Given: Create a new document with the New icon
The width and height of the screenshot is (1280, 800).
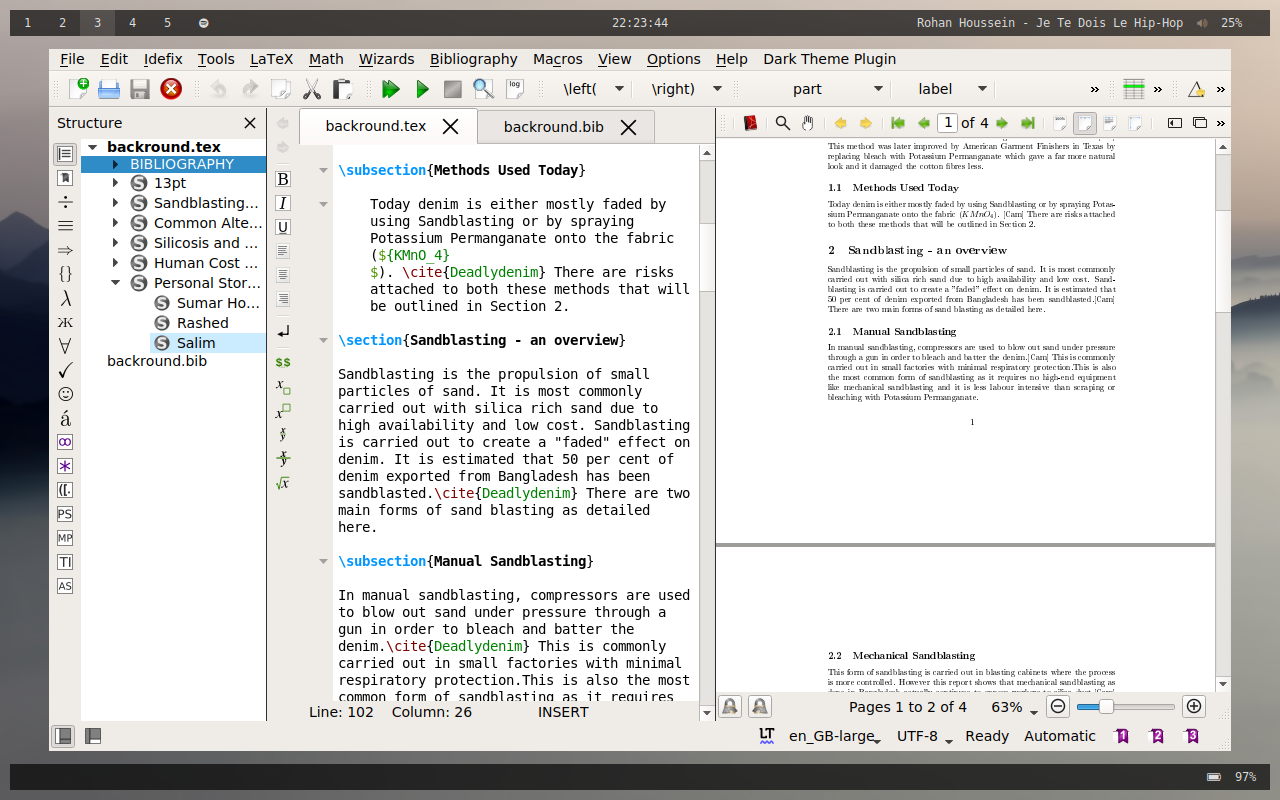Looking at the screenshot, I should click(x=79, y=89).
